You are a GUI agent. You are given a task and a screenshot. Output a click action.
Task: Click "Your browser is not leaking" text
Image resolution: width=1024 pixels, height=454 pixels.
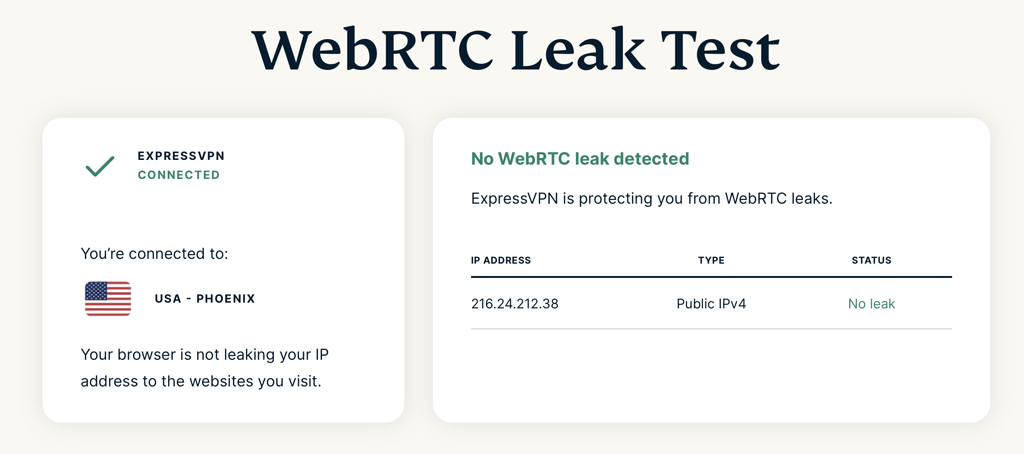[205, 355]
